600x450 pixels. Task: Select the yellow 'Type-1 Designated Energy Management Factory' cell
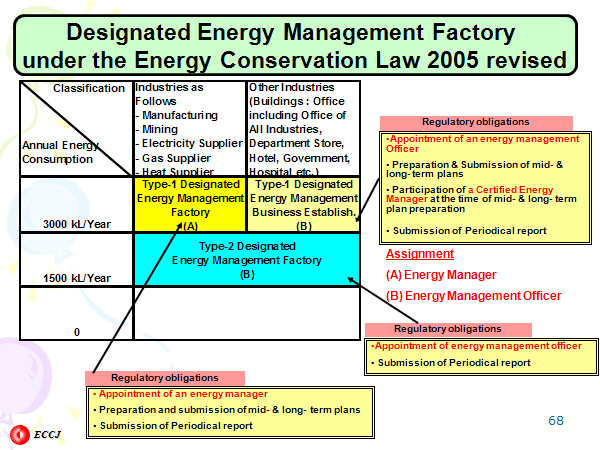pos(190,204)
